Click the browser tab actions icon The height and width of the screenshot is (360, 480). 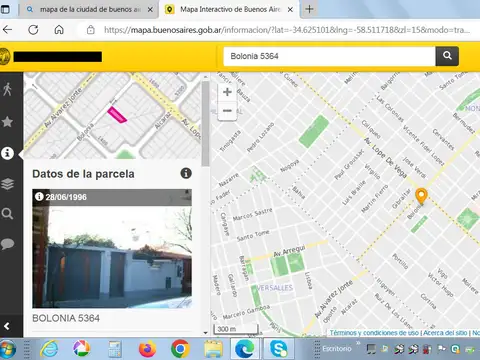(5, 9)
